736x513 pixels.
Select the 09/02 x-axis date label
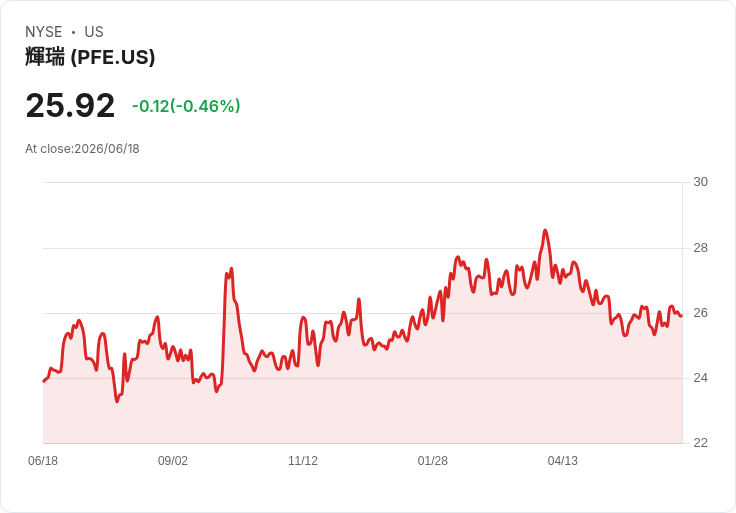(173, 461)
